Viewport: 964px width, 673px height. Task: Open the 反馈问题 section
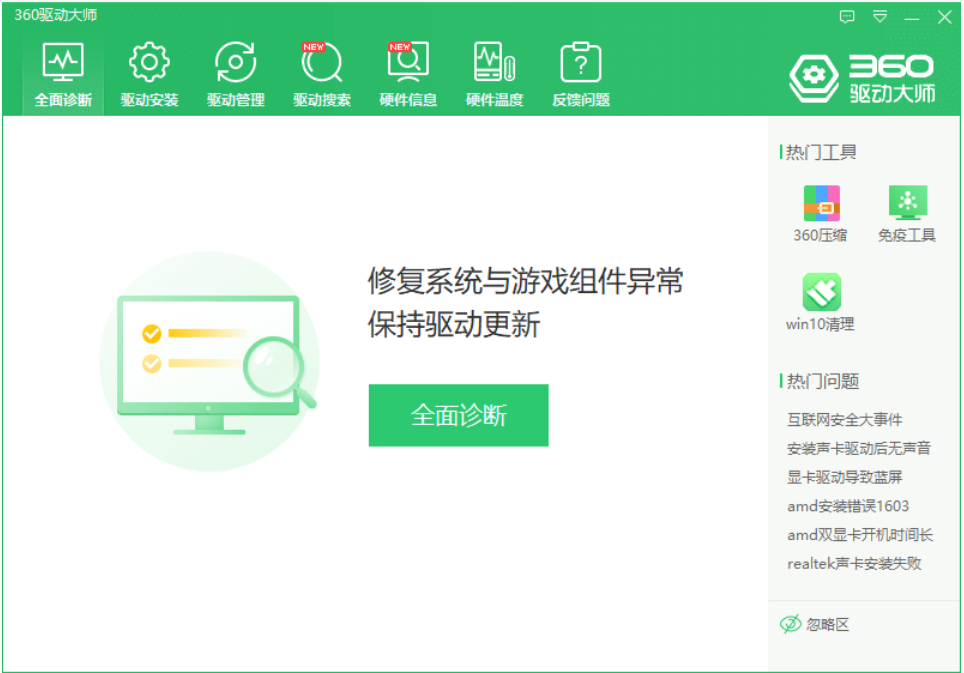tap(580, 76)
